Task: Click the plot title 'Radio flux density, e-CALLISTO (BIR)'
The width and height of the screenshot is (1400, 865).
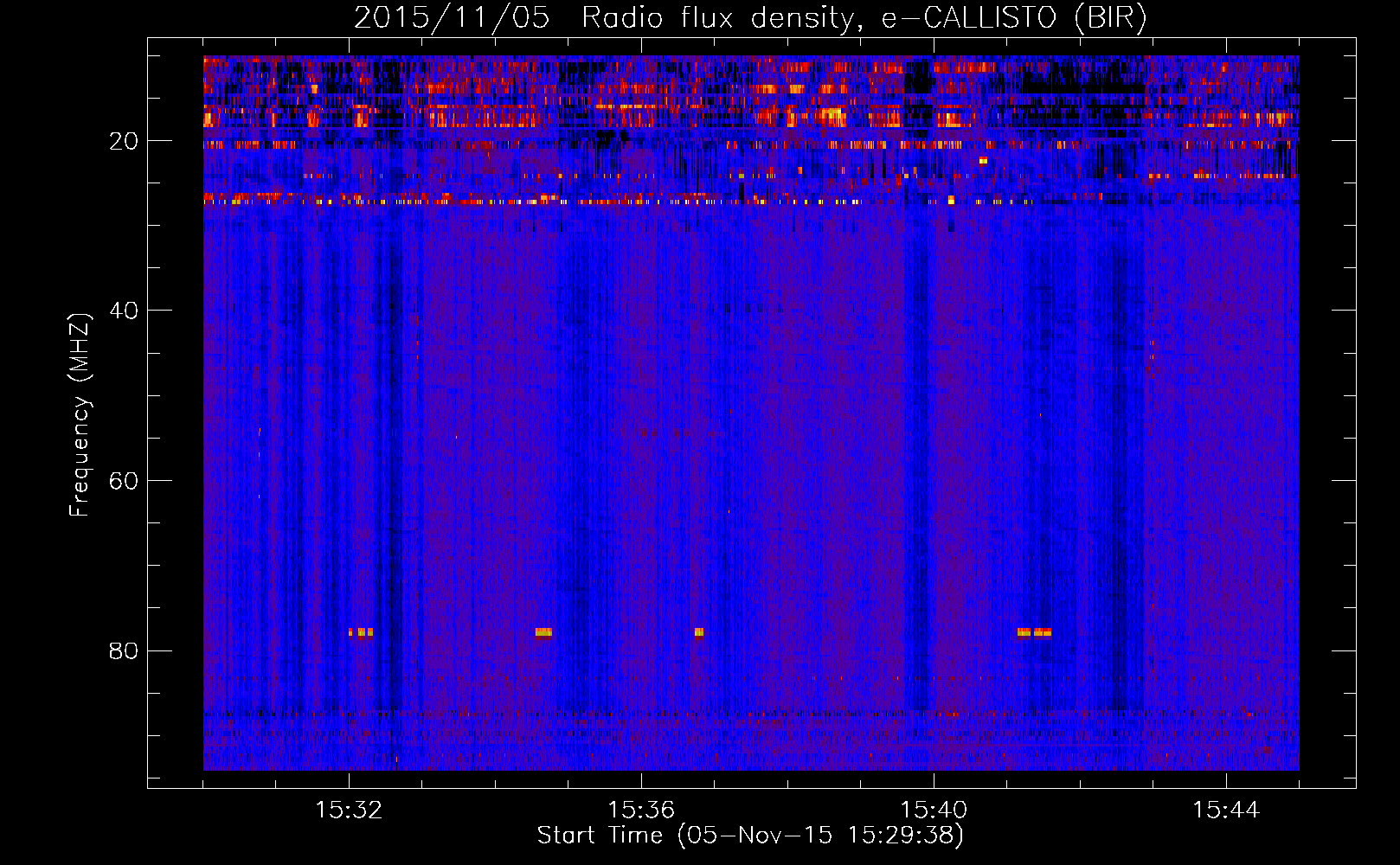Action: click(864, 18)
